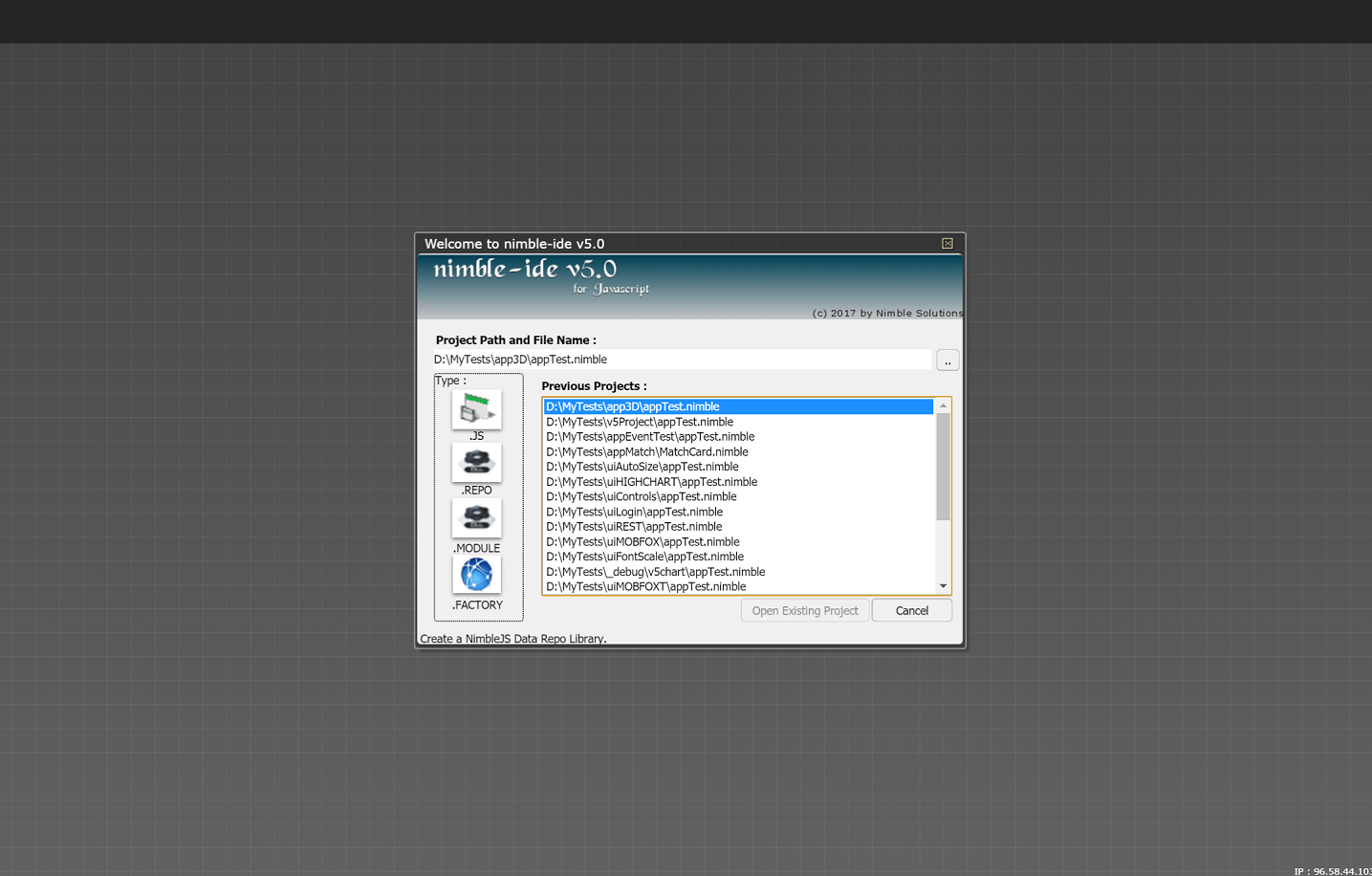Select D:\MyTests\uiHIGHCHART\appTest.nimble entry
The image size is (1372, 876).
point(738,482)
